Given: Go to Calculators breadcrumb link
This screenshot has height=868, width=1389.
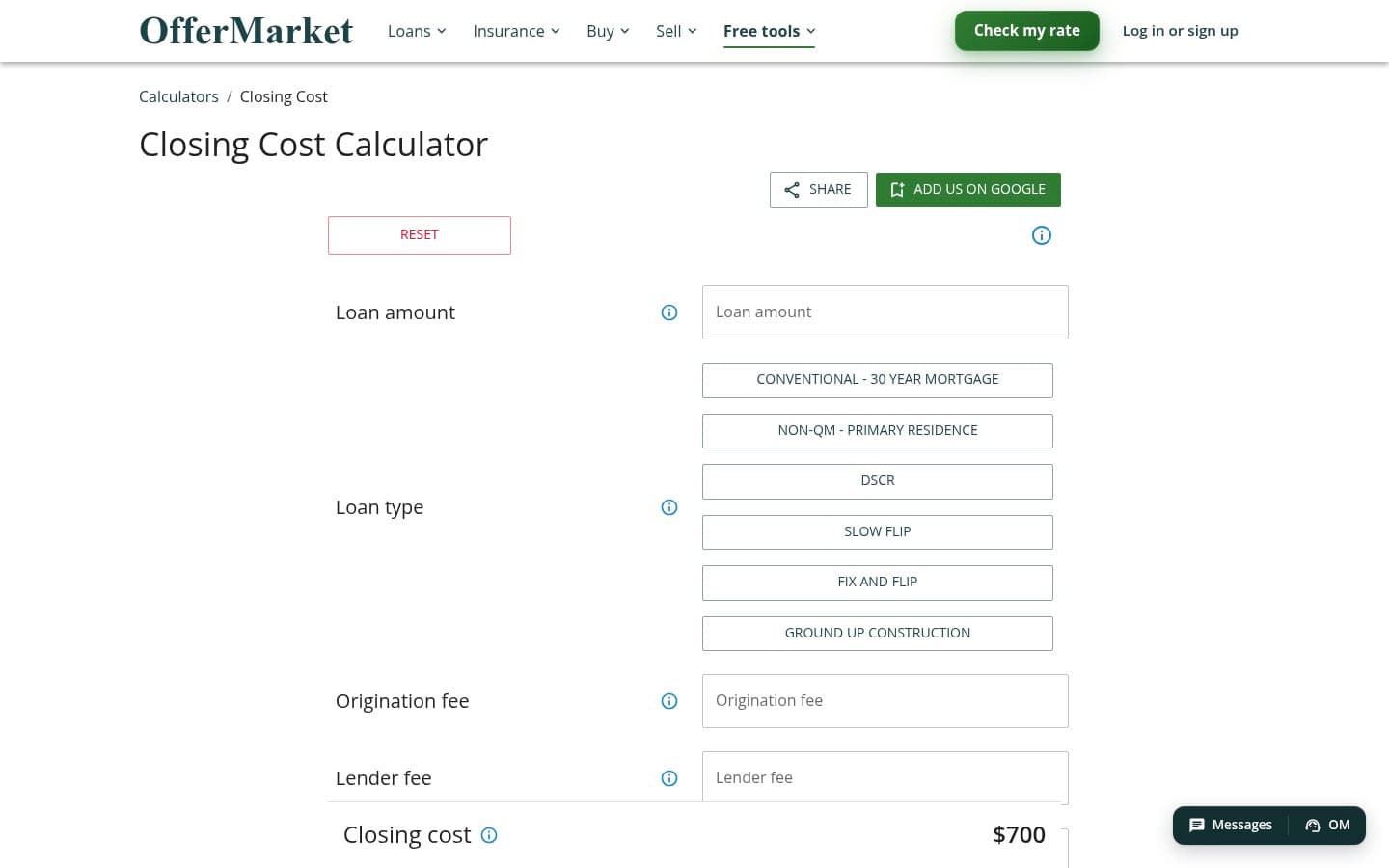Looking at the screenshot, I should (178, 96).
